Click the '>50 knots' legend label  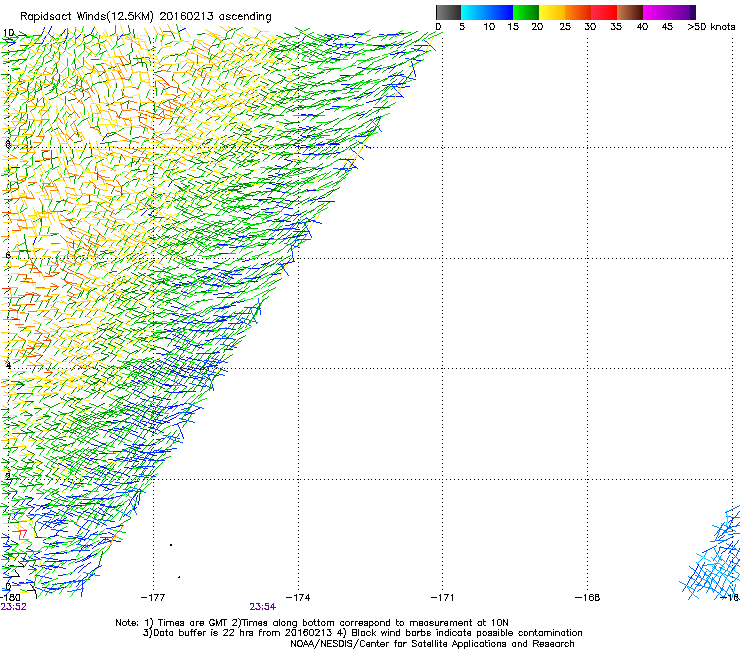pos(711,27)
